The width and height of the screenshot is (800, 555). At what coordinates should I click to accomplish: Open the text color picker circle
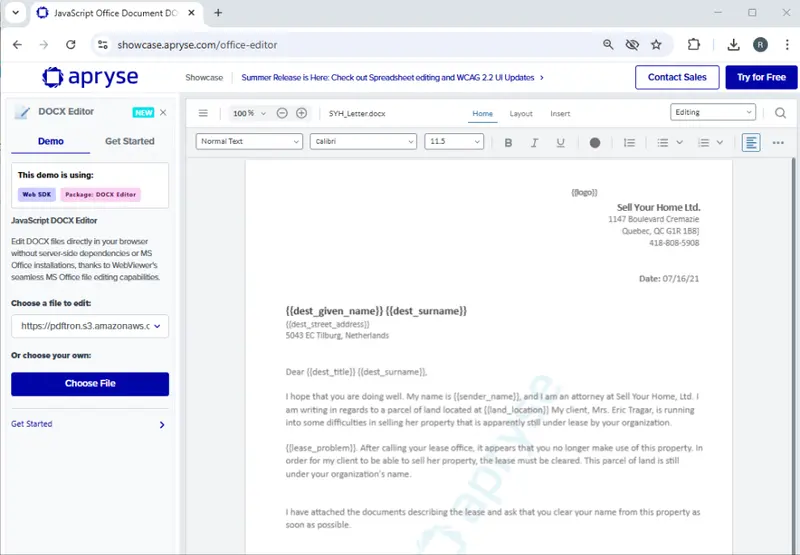pyautogui.click(x=595, y=143)
